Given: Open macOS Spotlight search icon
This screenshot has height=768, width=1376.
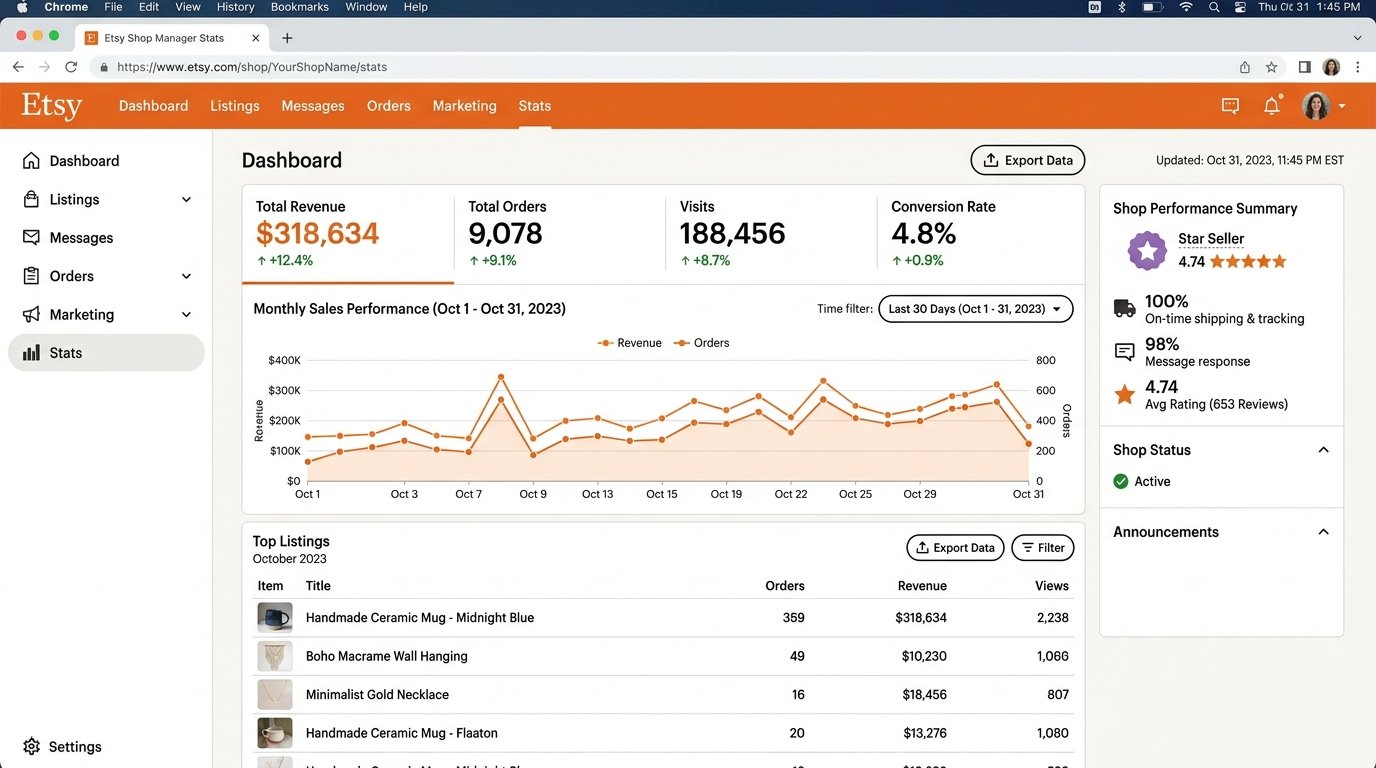Looking at the screenshot, I should [1214, 7].
